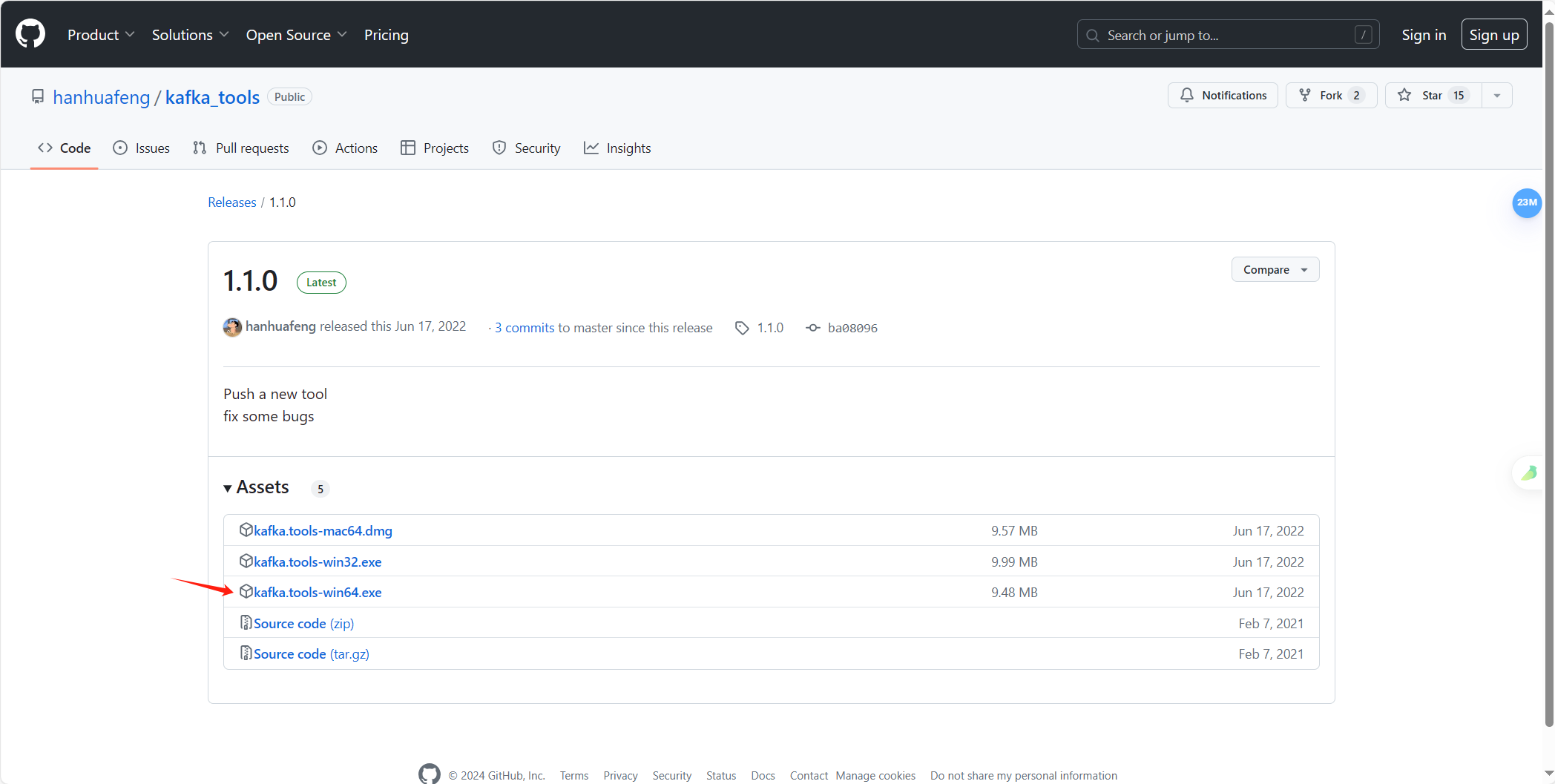
Task: Open the Projects tab
Action: [435, 148]
